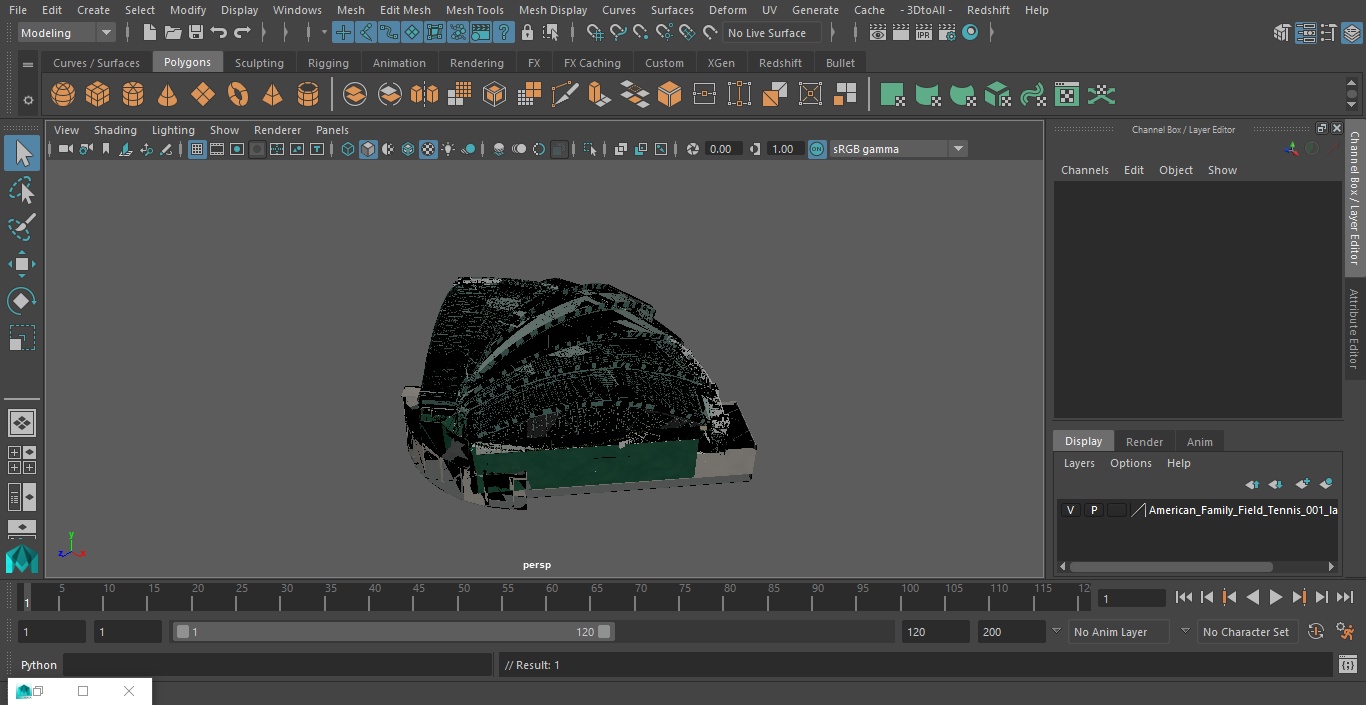Create a polygon pipe from the shelf
Image resolution: width=1366 pixels, height=705 pixels.
[308, 95]
